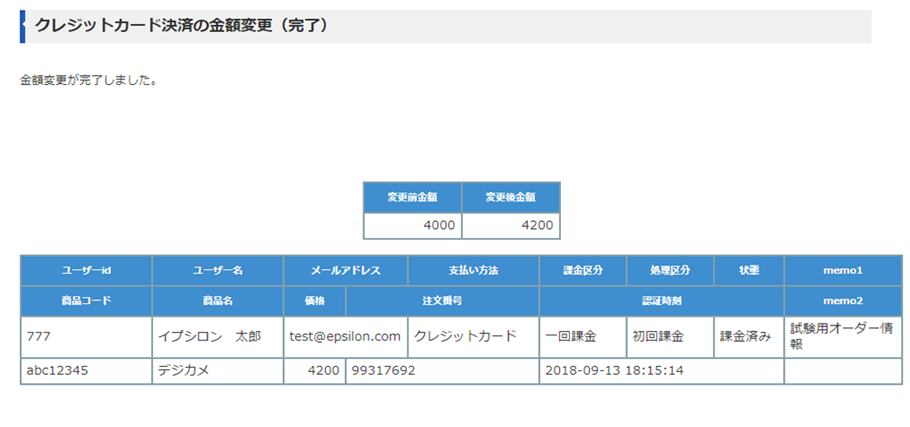Select user id value 777

38,337
